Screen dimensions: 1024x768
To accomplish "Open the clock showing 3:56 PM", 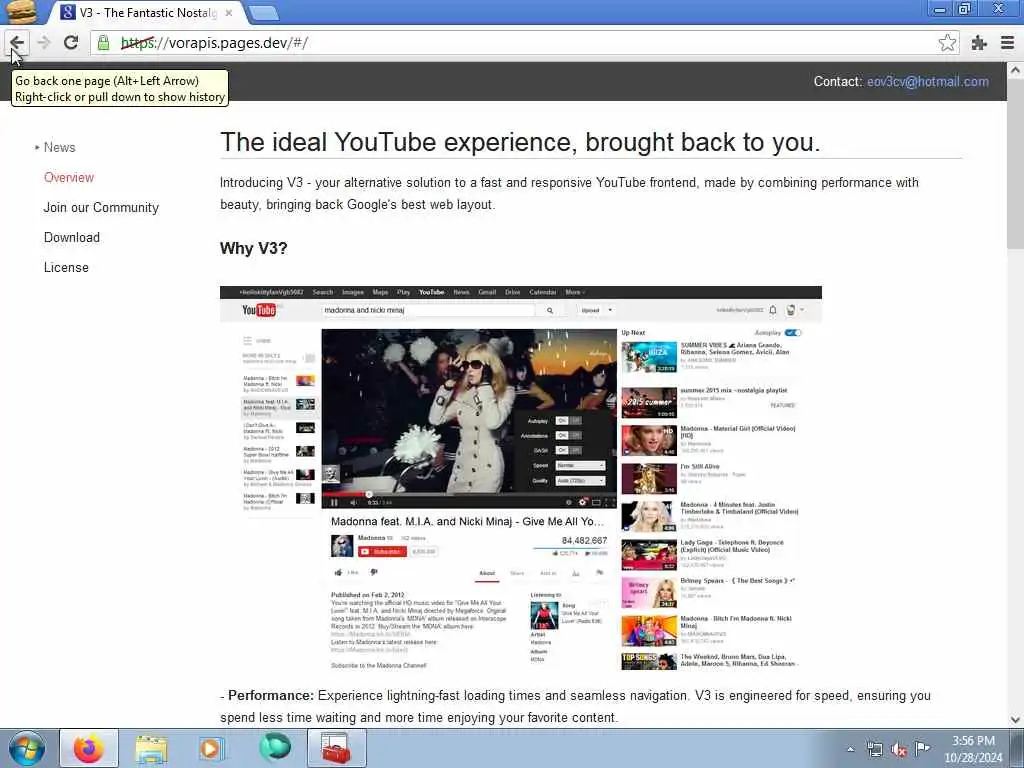I will [x=973, y=749].
